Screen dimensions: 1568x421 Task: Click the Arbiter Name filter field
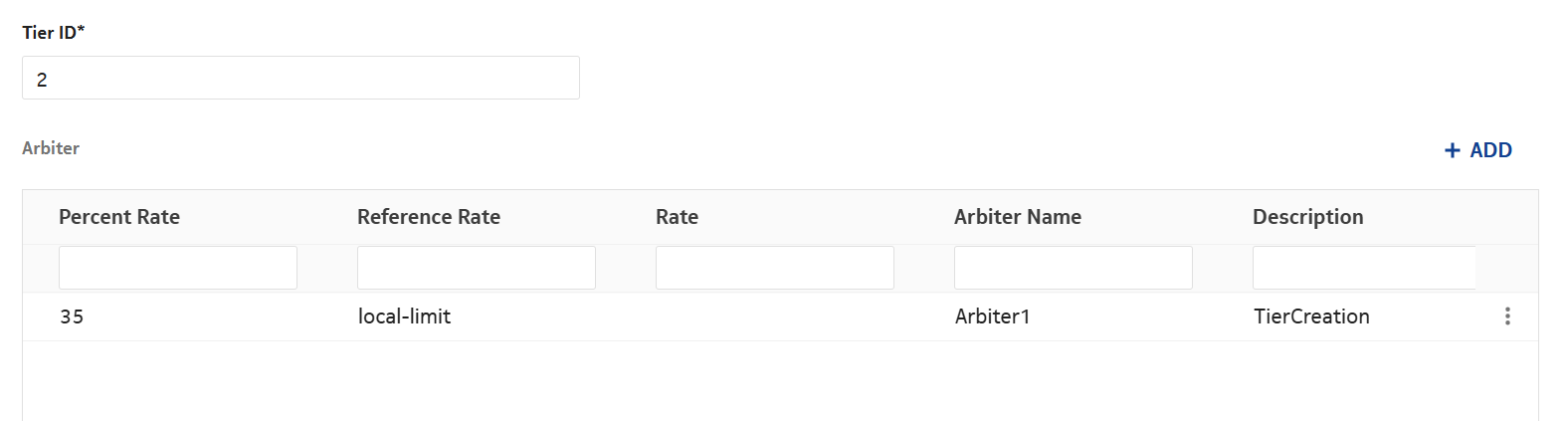coord(1074,268)
